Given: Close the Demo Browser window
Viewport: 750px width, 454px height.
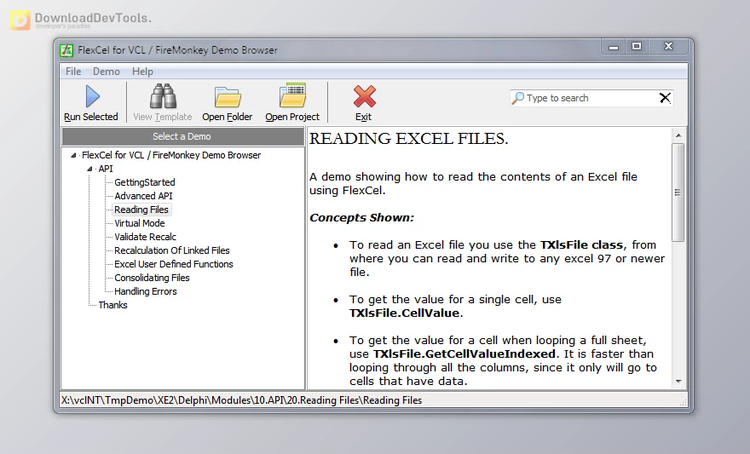Looking at the screenshot, I should [x=668, y=46].
